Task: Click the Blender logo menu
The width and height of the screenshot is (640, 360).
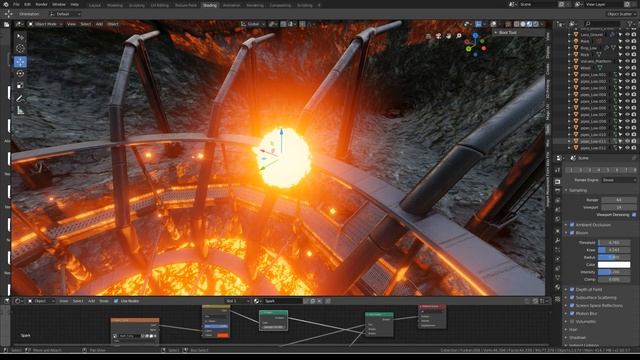Action: click(x=5, y=4)
